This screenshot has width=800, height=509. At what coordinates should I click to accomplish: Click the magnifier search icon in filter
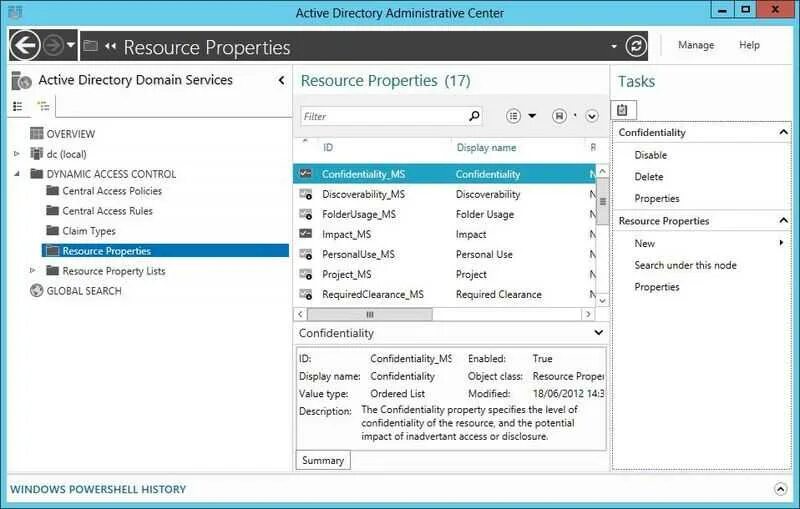[474, 116]
